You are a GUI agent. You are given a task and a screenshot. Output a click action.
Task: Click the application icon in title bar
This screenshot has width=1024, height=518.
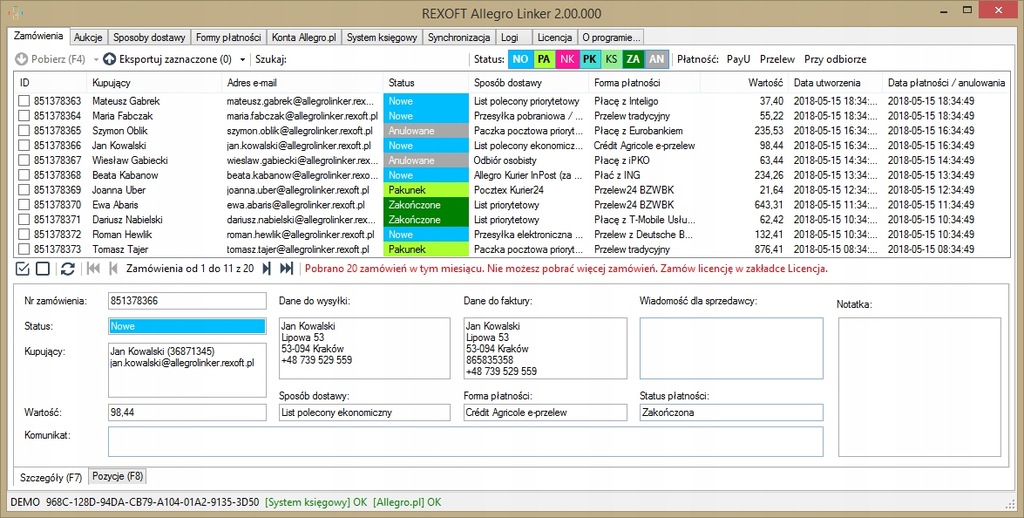[x=16, y=12]
